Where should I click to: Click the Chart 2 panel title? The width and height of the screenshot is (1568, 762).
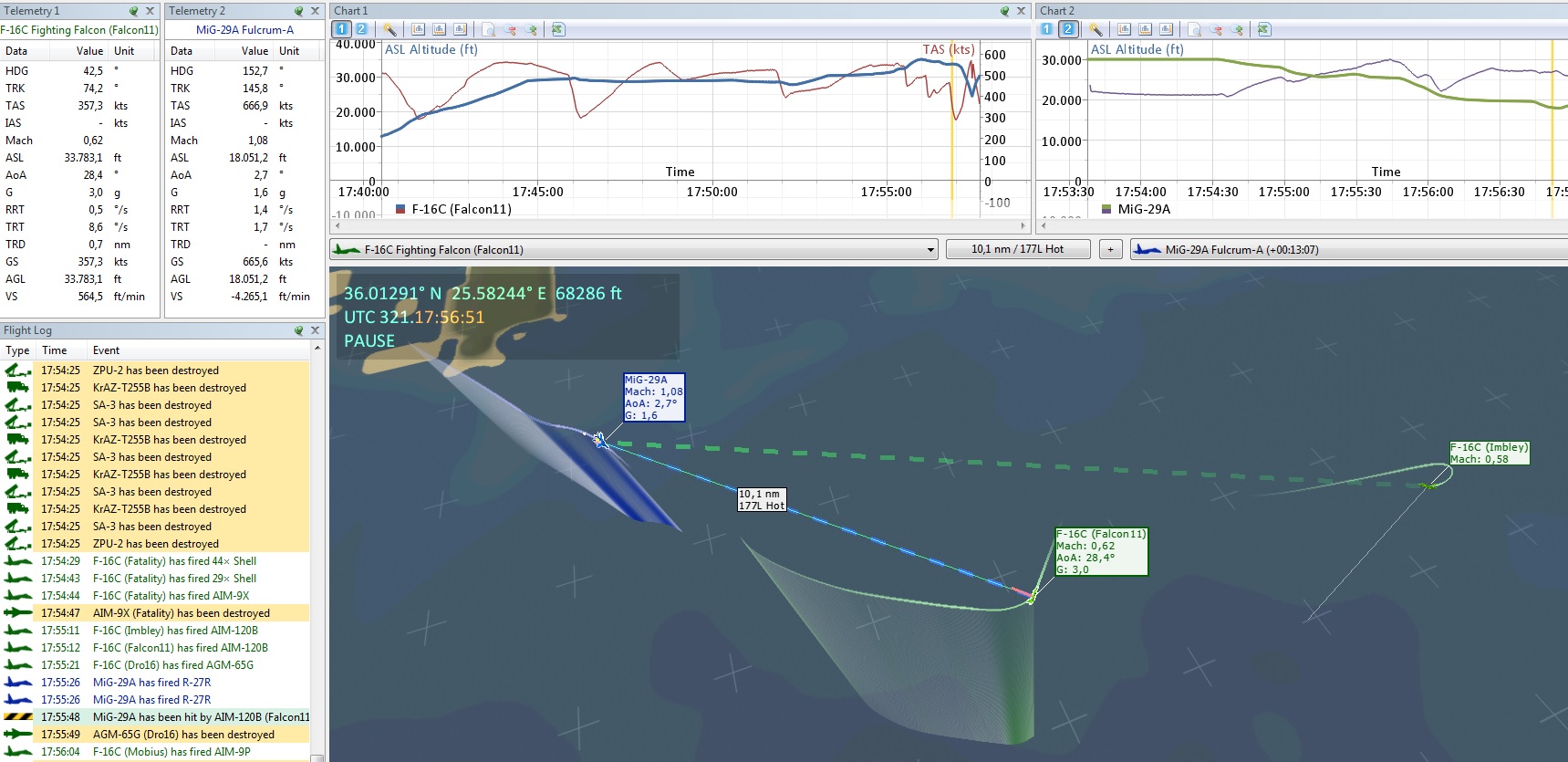[1057, 11]
